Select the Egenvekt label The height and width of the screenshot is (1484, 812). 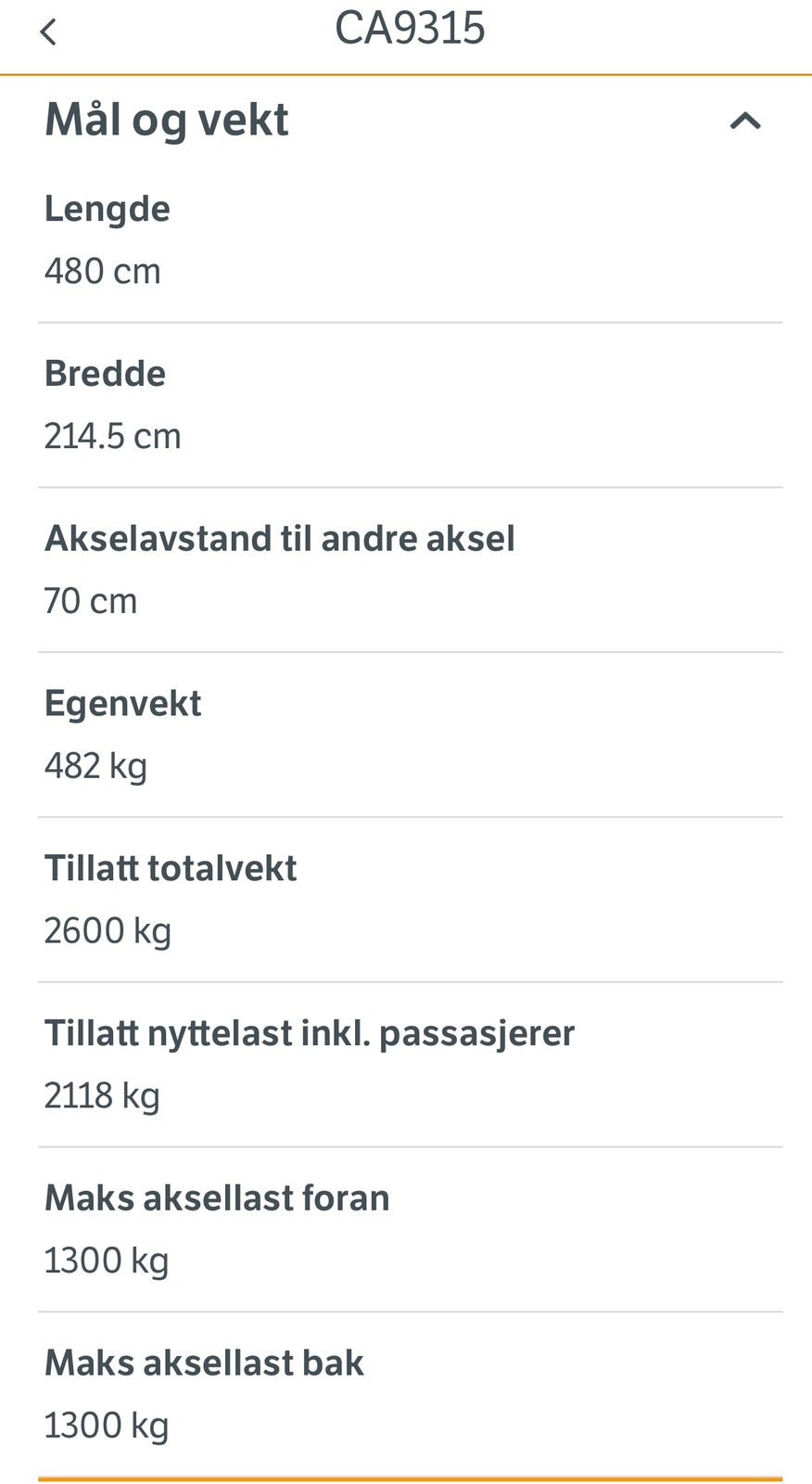click(123, 704)
